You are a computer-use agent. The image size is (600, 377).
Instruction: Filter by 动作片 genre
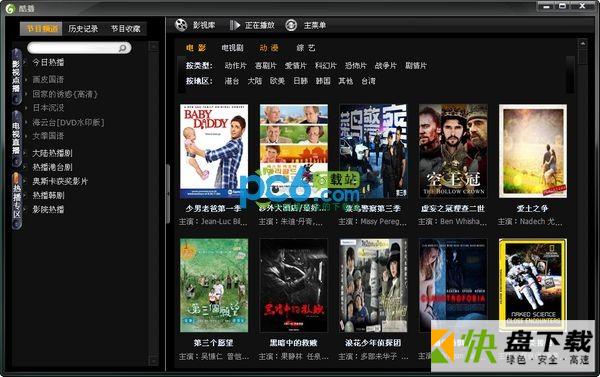pos(235,66)
